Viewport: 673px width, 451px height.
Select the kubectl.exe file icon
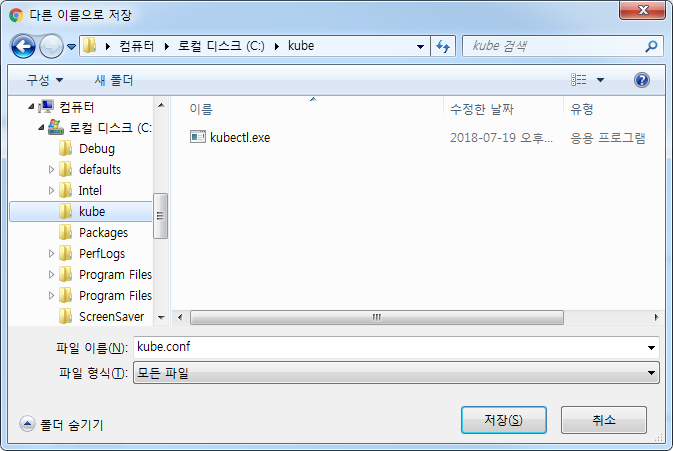pyautogui.click(x=198, y=137)
